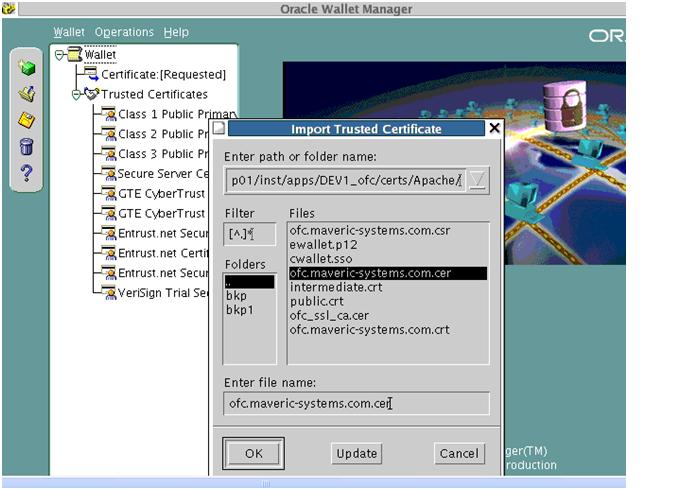Click the New Wallet toolbar icon
Screen dimensions: 684x490
click(x=27, y=68)
